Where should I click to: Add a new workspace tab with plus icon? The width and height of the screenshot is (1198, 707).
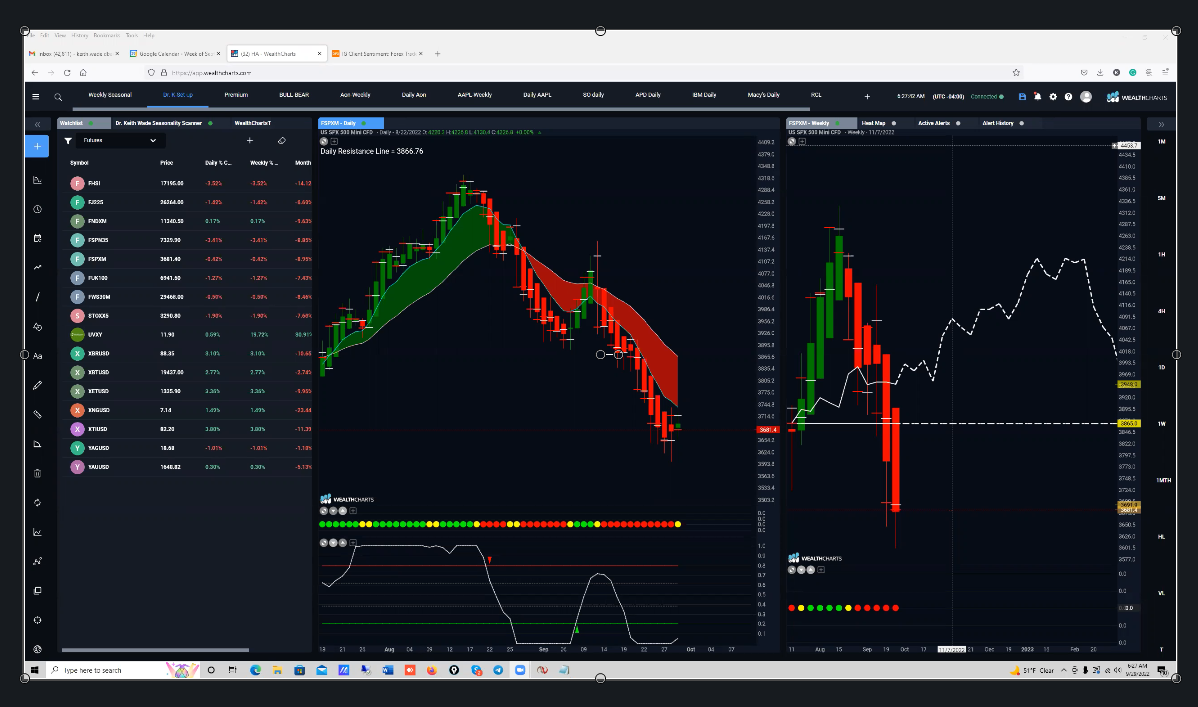tap(867, 96)
